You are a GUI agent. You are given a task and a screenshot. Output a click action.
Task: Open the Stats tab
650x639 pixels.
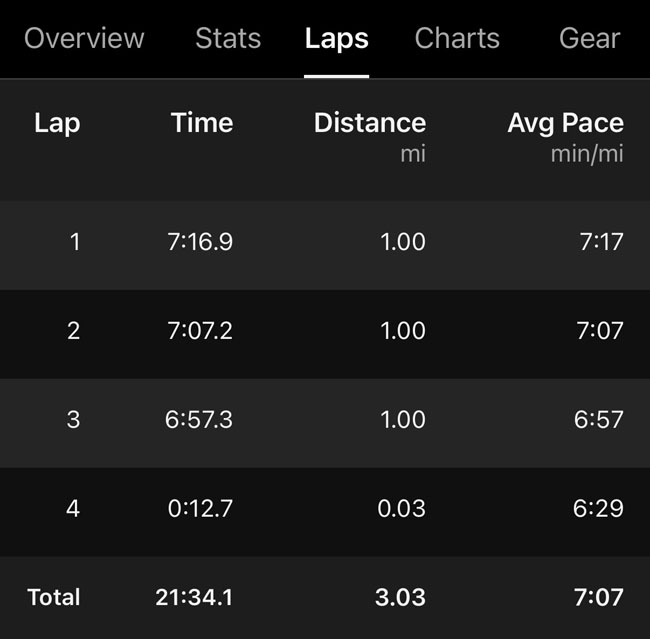[x=228, y=39]
